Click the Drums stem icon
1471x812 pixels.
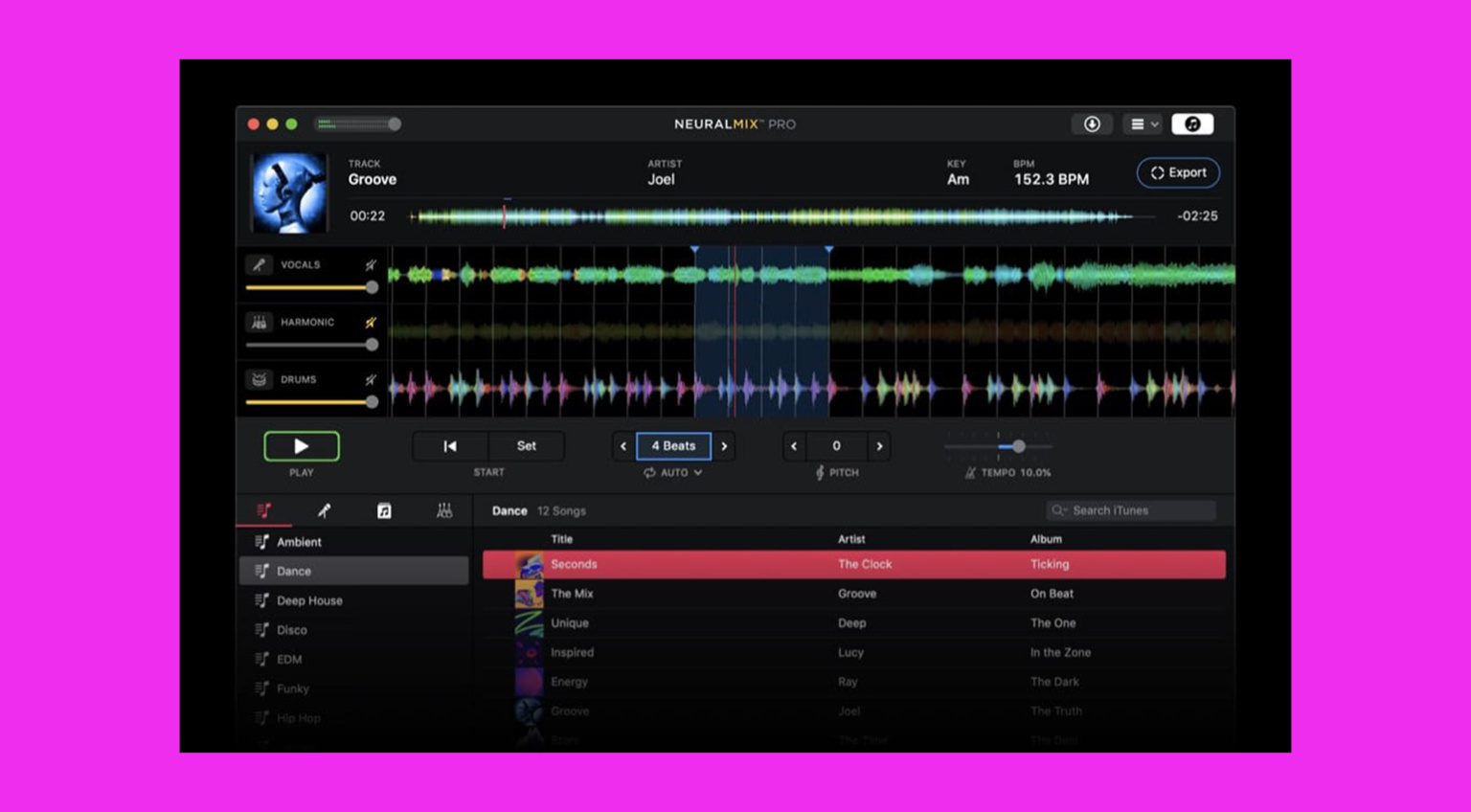(x=260, y=379)
